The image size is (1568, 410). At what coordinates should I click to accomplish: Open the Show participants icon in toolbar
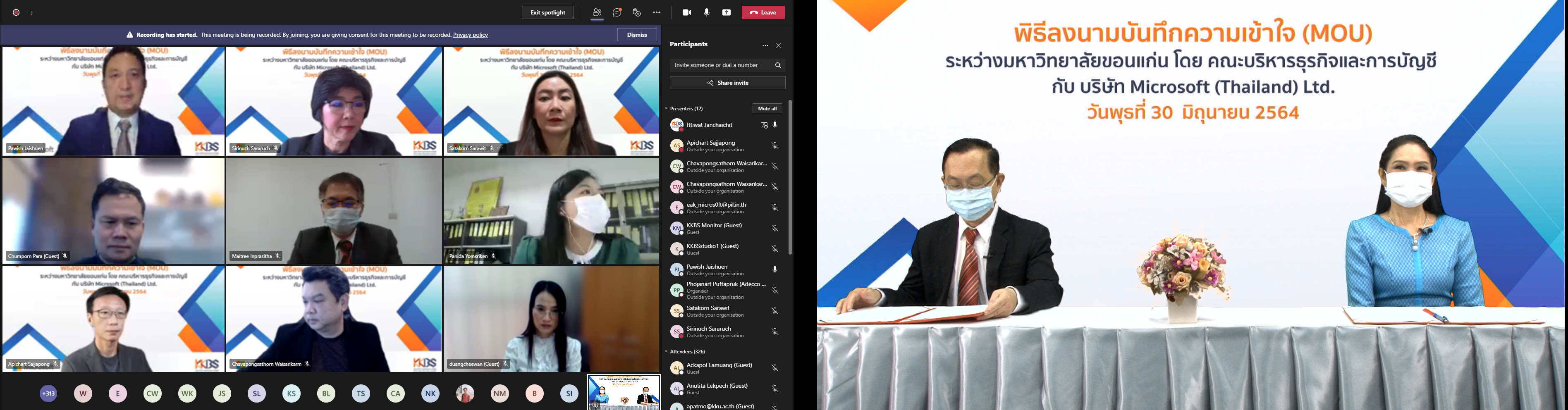click(597, 12)
